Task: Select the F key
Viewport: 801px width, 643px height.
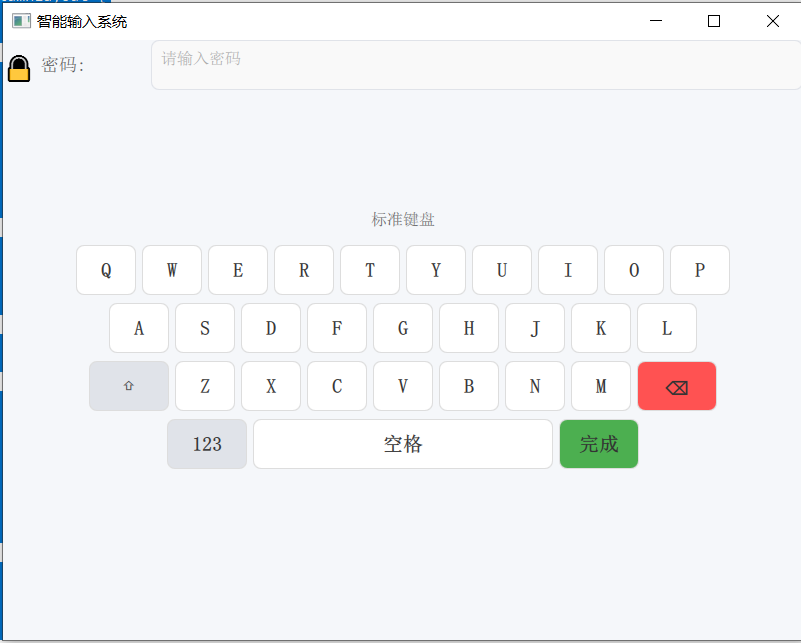Action: 337,328
